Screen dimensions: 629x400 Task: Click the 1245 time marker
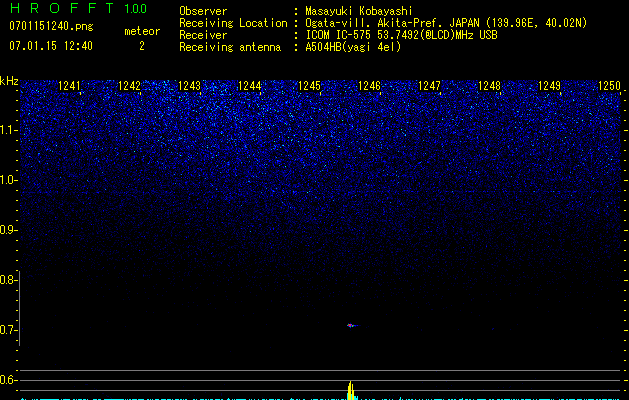[309, 86]
